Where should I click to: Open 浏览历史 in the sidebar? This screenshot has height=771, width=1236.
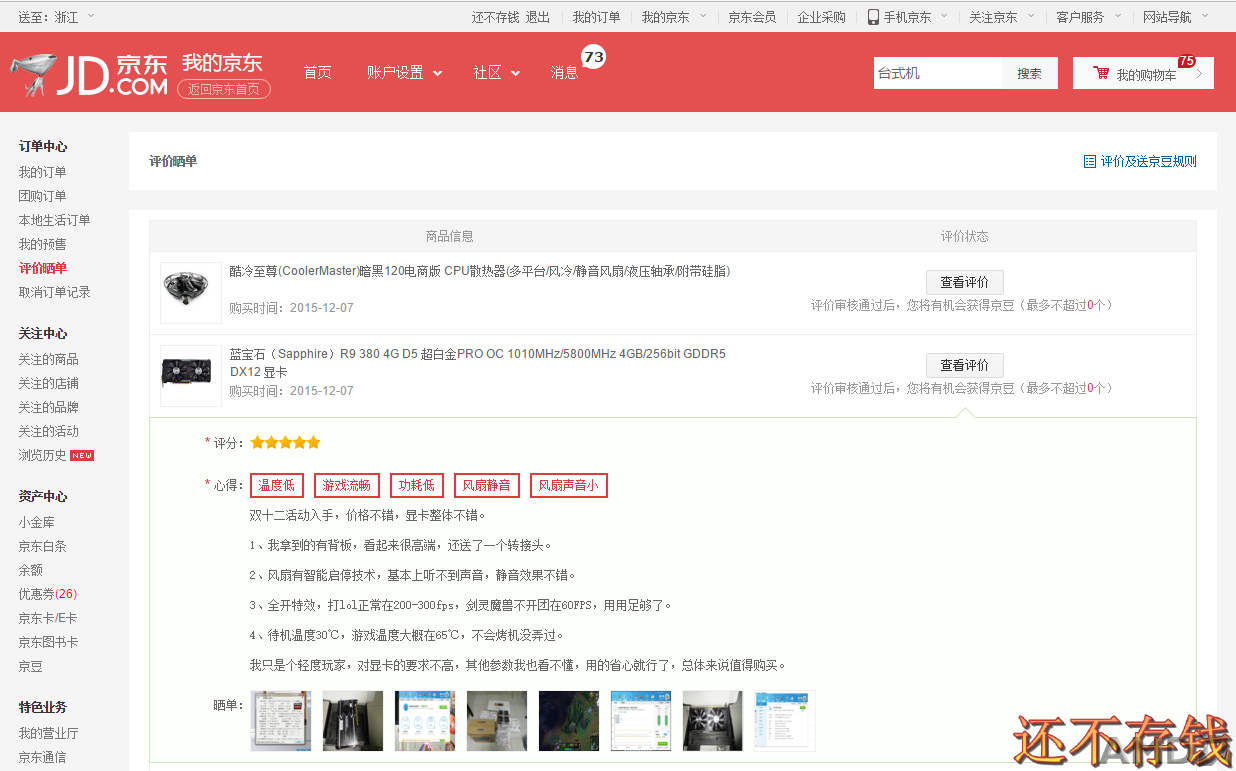(x=42, y=455)
